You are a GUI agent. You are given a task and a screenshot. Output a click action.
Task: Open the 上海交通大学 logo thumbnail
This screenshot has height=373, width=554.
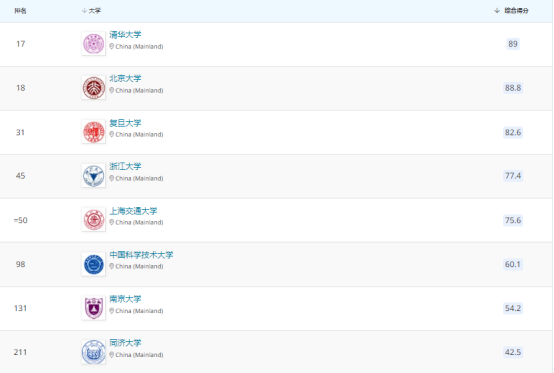click(x=94, y=220)
